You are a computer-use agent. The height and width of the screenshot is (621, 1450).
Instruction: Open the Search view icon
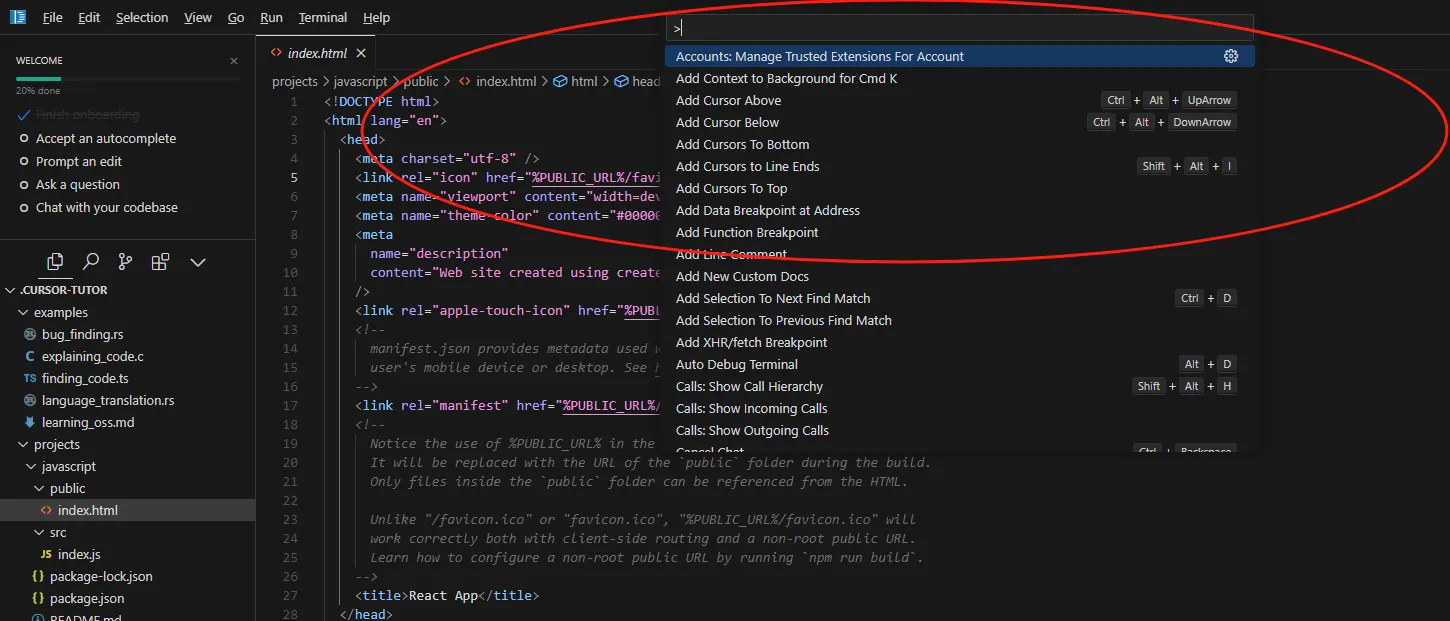(91, 262)
